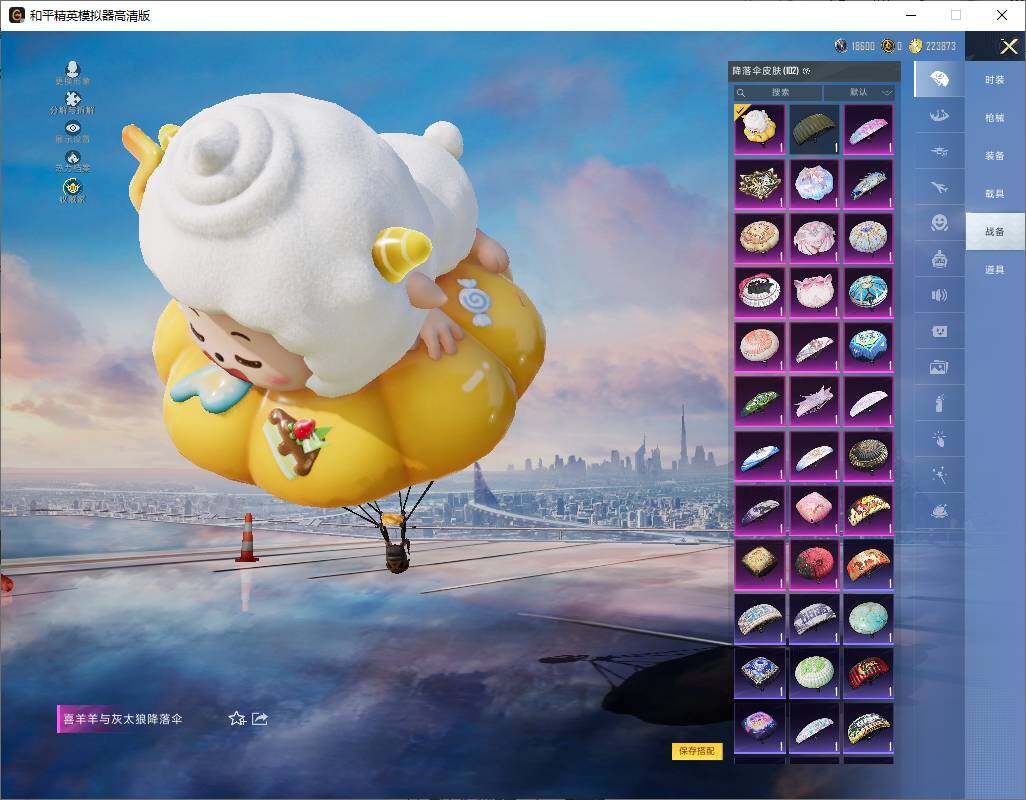Screen dimensions: 1026x800
Task: Select the pink square pillow parachute
Action: tap(814, 510)
